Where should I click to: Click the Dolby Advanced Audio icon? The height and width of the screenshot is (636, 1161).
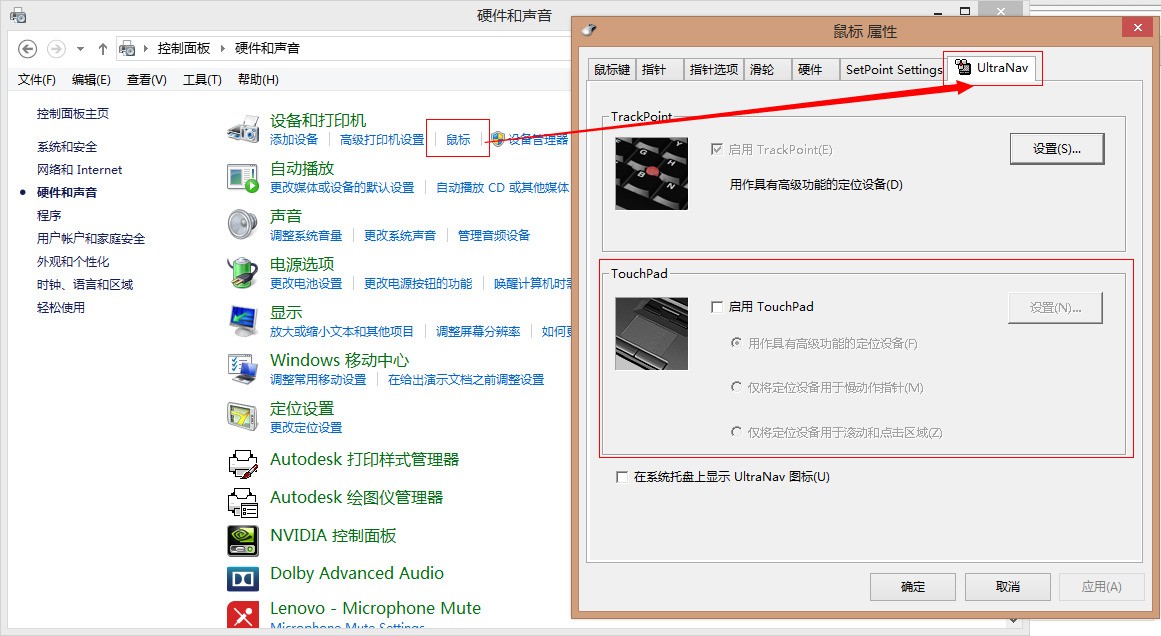[x=243, y=578]
